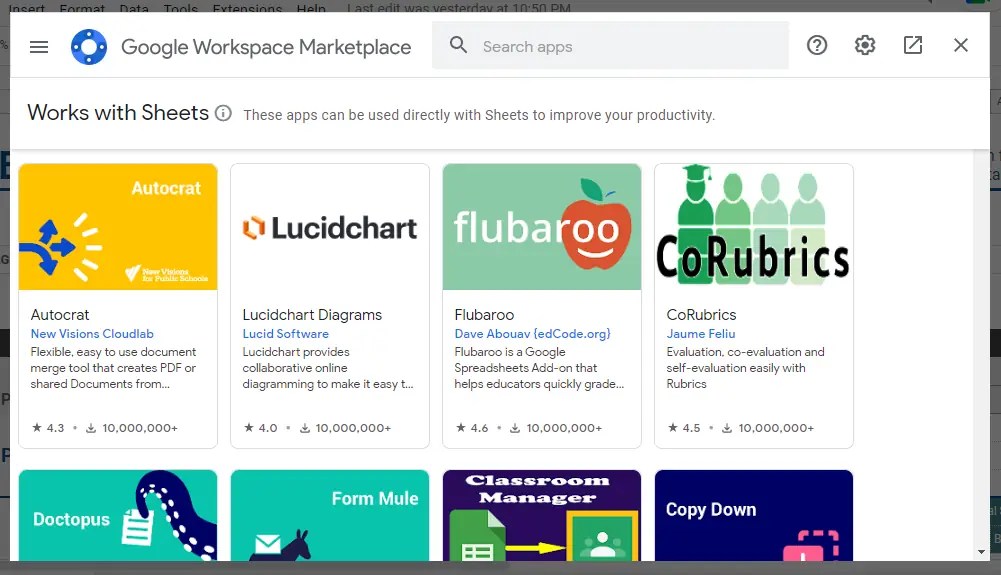Open Data menu in Sheets behind dialog
This screenshot has width=1001, height=575.
tap(134, 7)
